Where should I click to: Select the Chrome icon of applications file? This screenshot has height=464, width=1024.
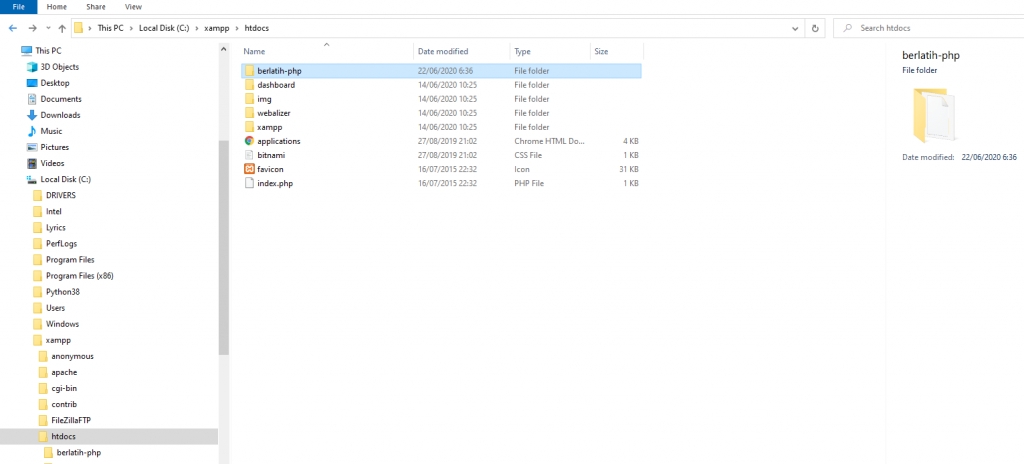(x=250, y=141)
